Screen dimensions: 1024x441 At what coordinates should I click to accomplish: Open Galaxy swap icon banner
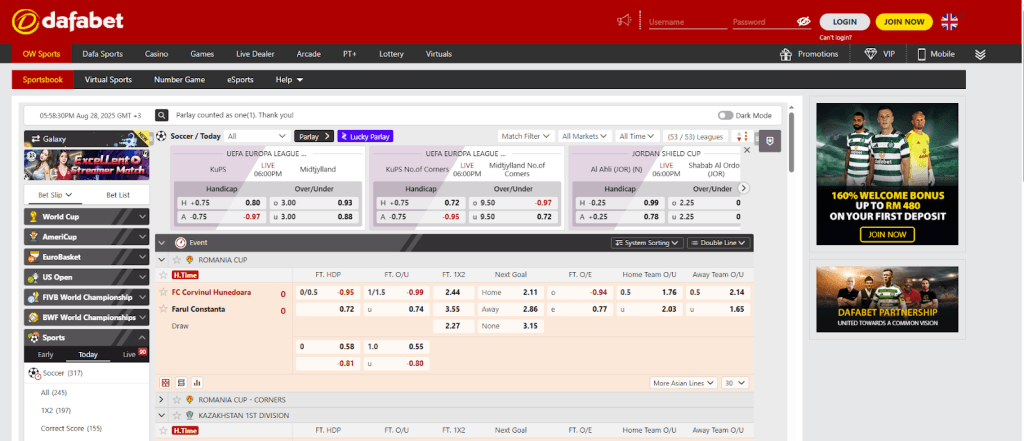click(86, 139)
